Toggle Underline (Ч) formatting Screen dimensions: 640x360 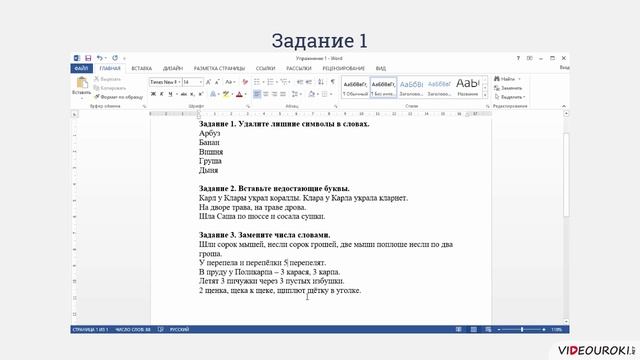(x=170, y=94)
